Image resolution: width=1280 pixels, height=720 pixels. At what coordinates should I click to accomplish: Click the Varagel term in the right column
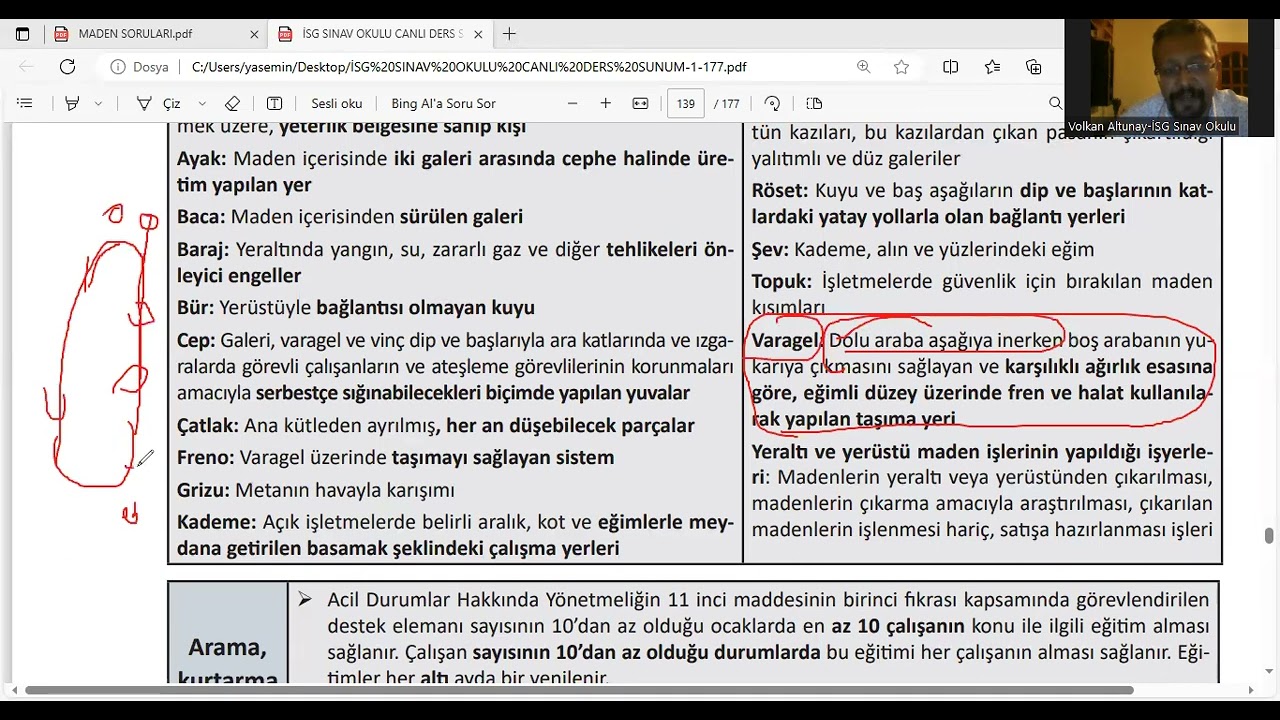tap(785, 340)
